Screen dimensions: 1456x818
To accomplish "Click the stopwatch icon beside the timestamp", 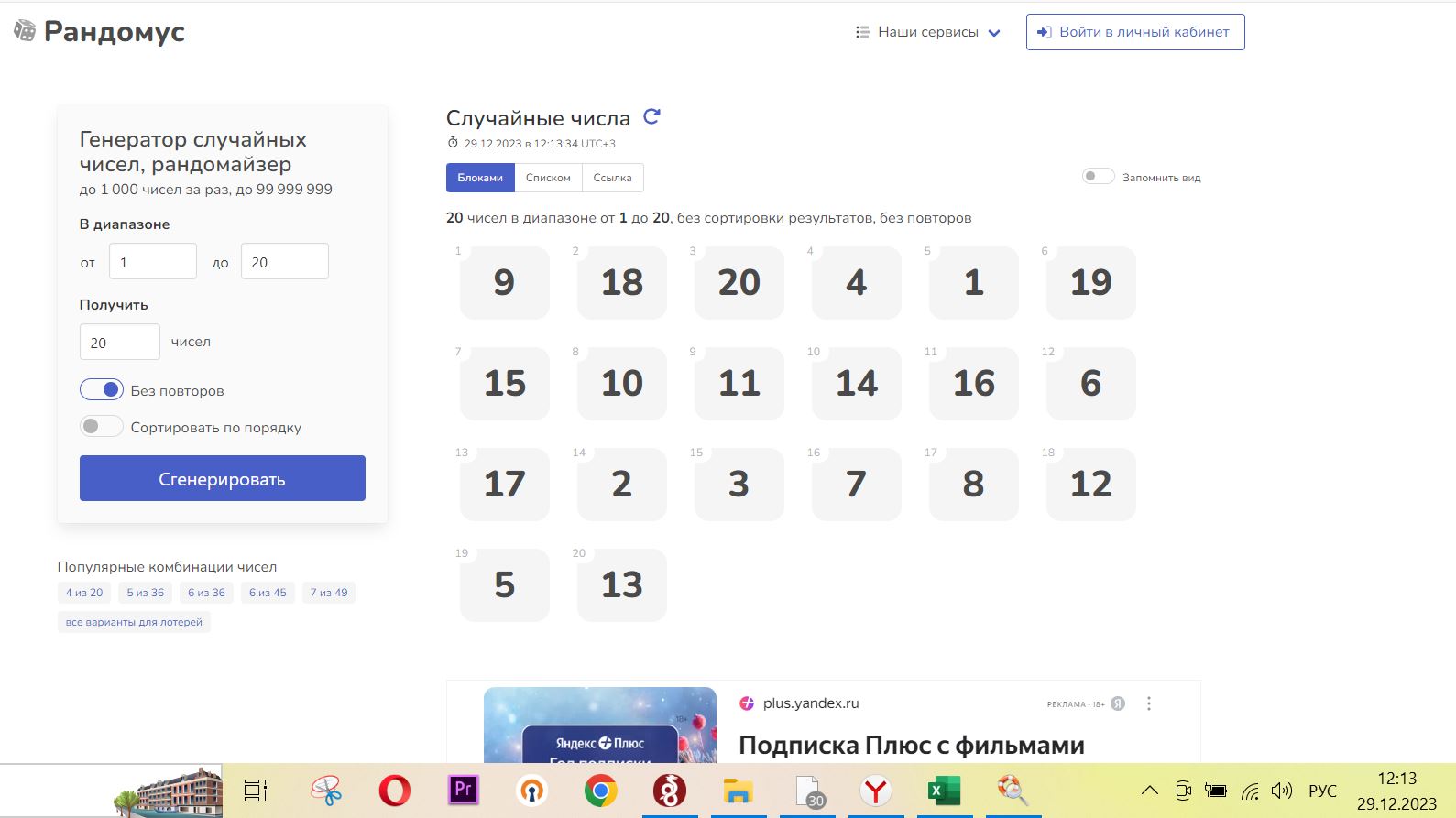I will pos(453,143).
